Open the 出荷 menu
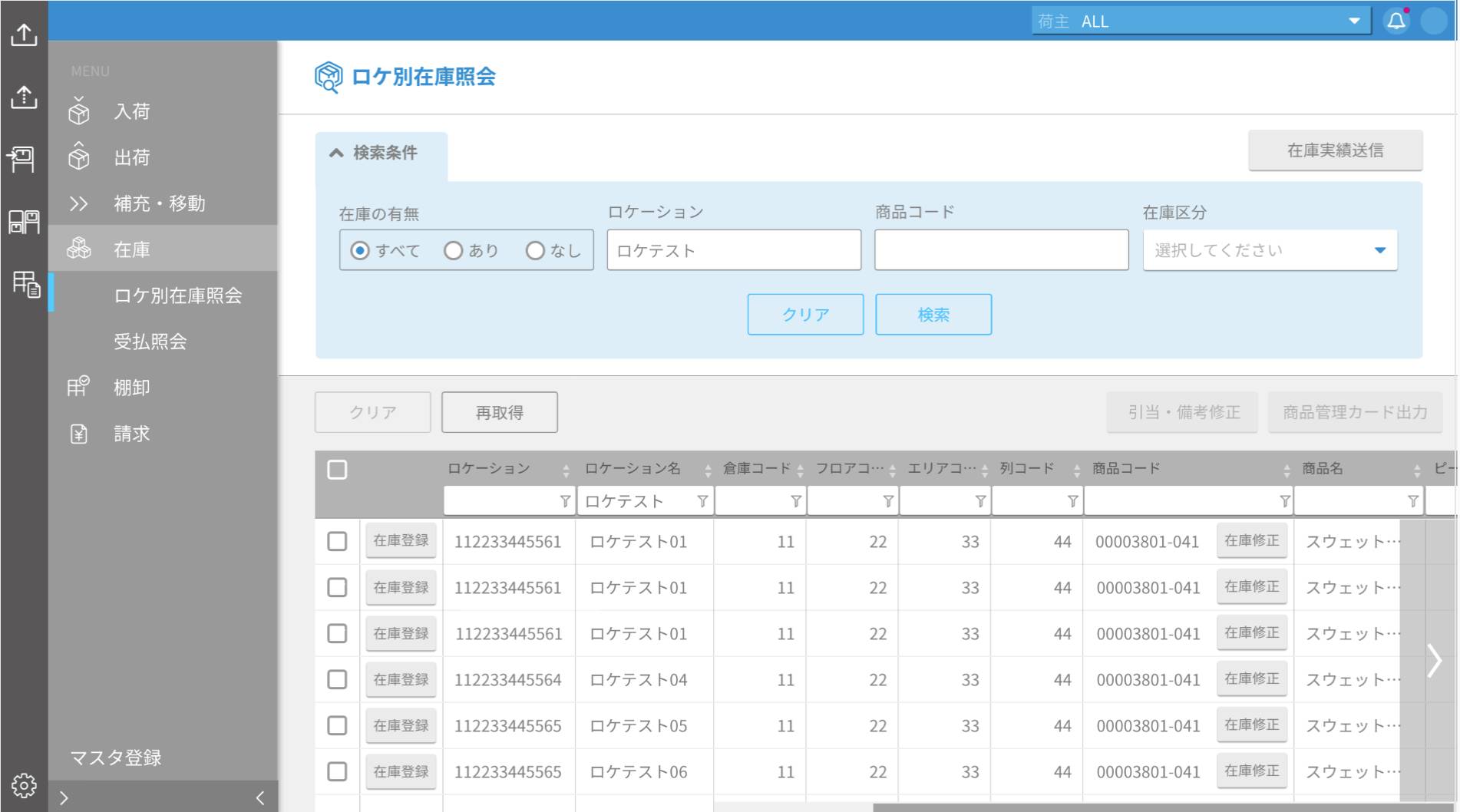This screenshot has width=1460, height=812. [x=163, y=157]
